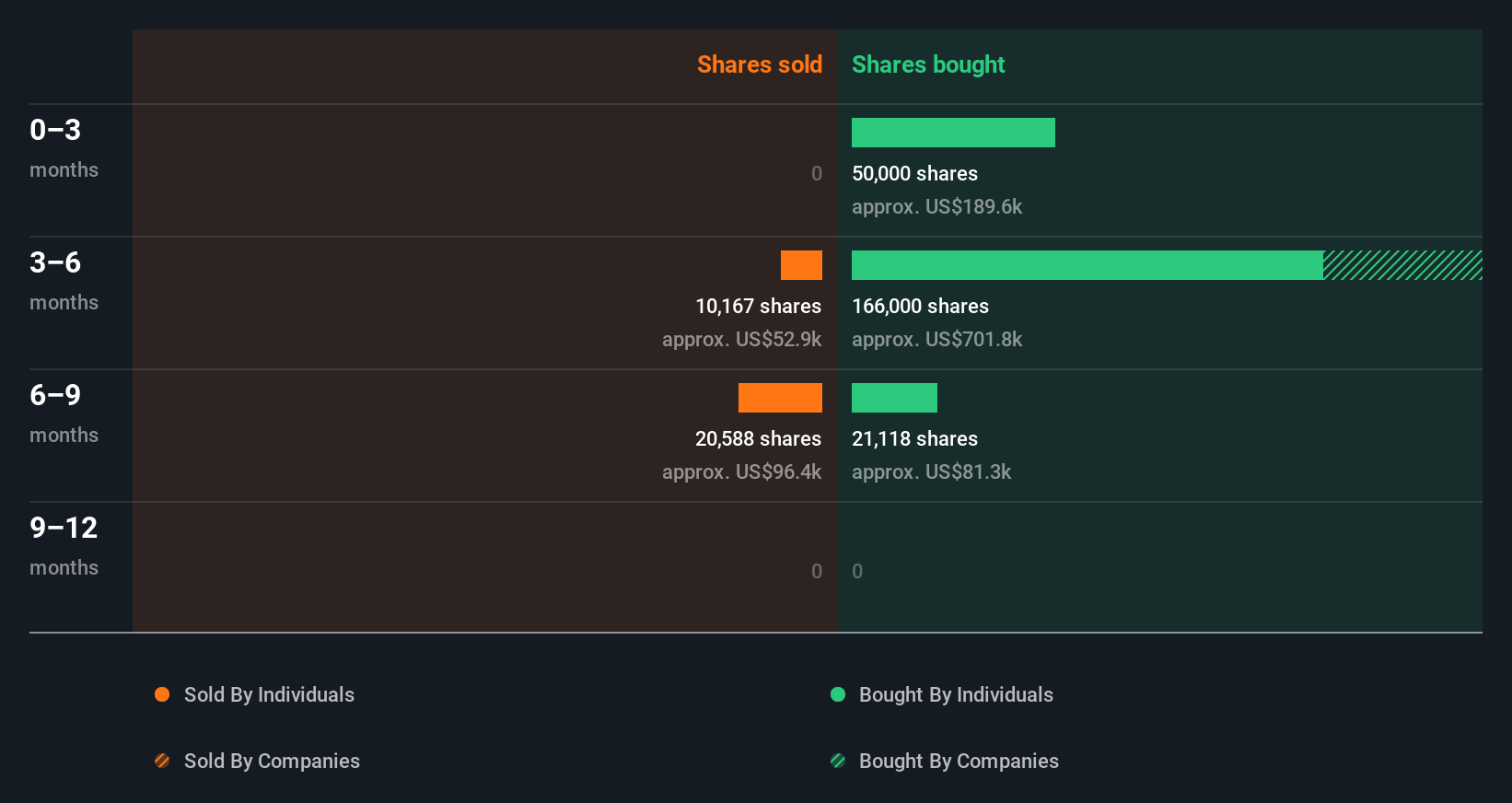Viewport: 1512px width, 803px height.
Task: Select the Shares bought column header
Action: click(928, 64)
